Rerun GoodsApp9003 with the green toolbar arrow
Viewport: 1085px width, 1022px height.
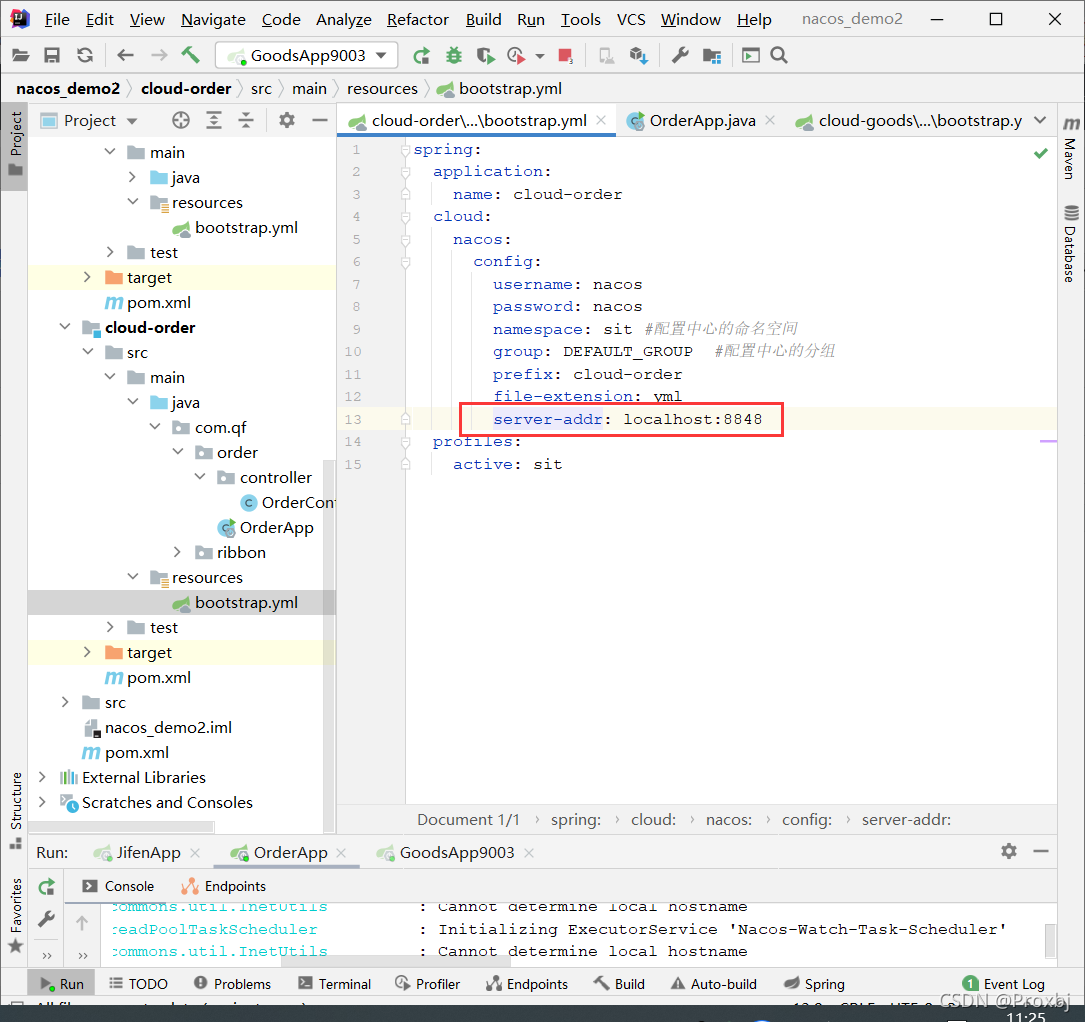(x=421, y=55)
